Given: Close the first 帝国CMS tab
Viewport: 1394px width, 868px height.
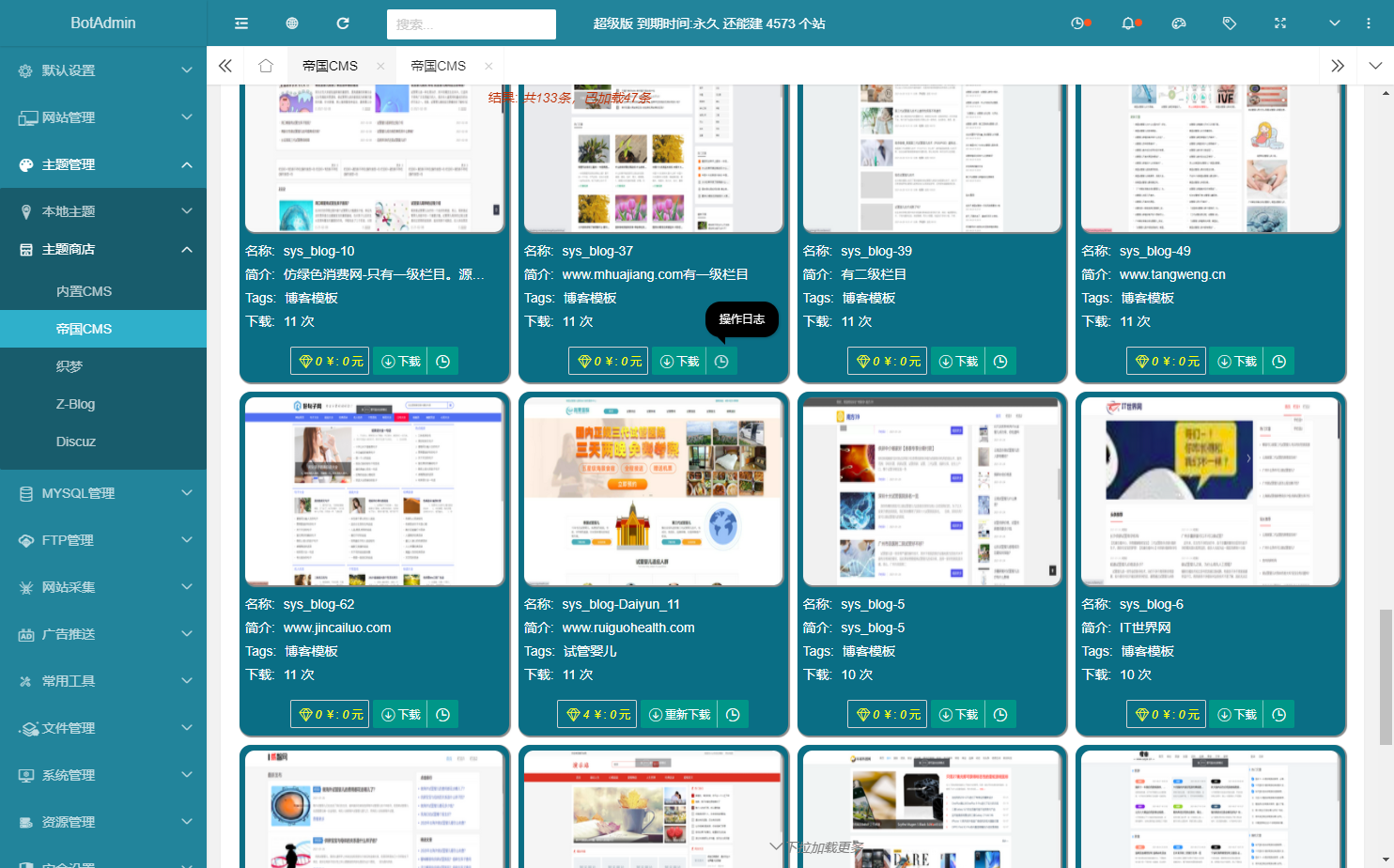Looking at the screenshot, I should click(x=380, y=66).
